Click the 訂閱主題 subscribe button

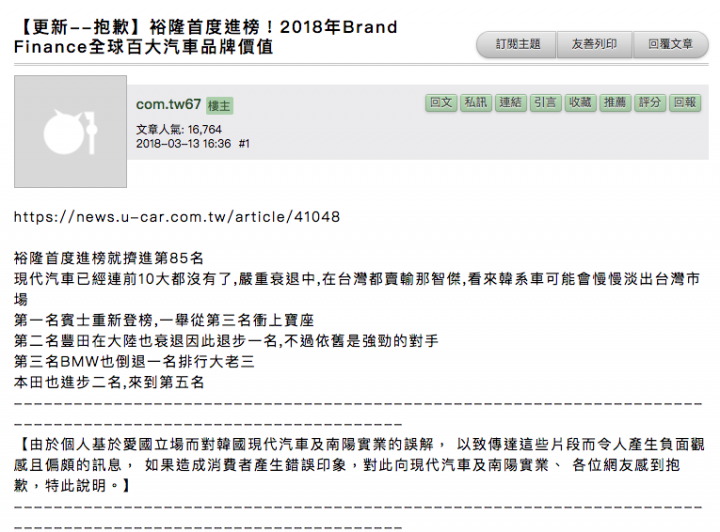point(517,45)
